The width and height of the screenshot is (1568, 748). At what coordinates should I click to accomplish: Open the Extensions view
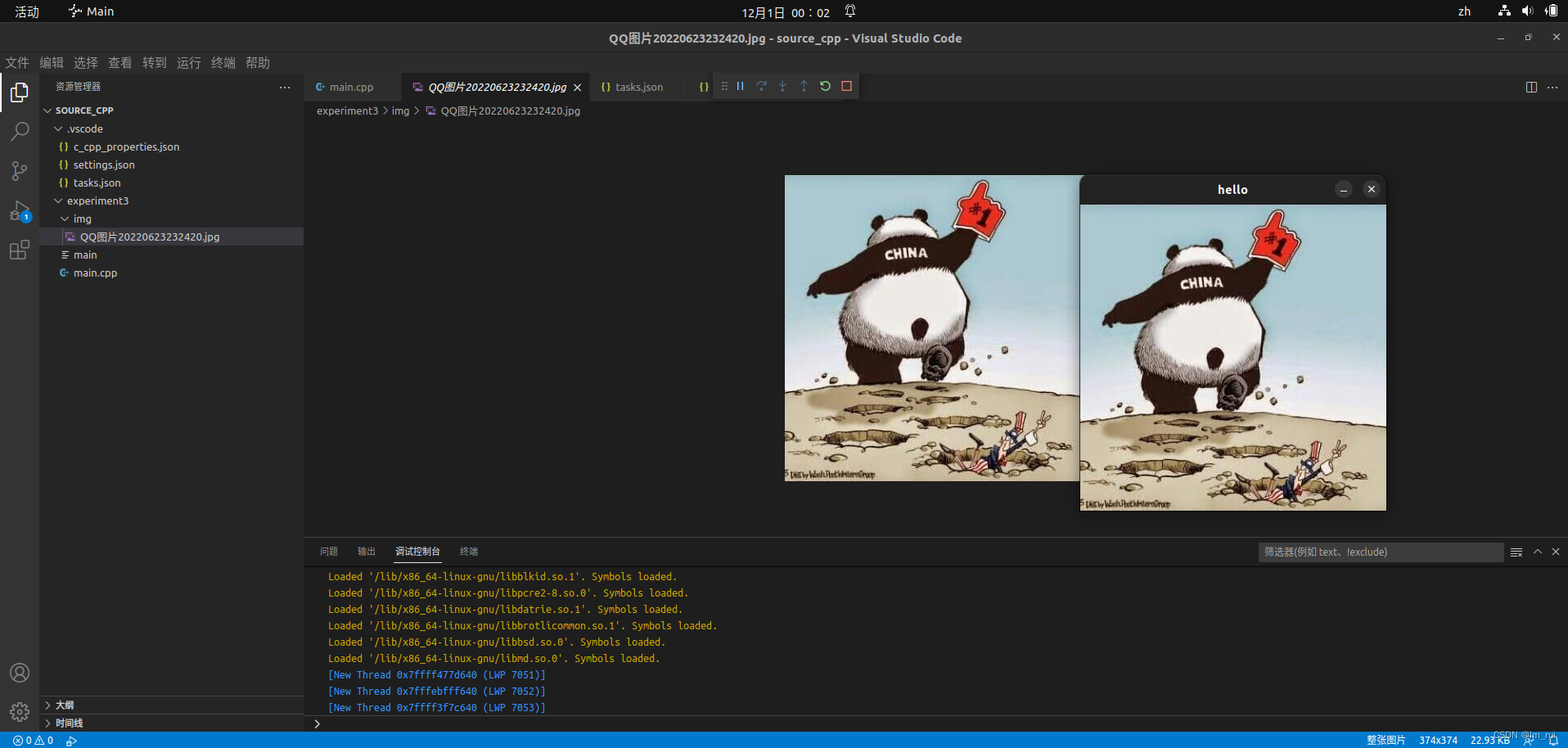20,250
